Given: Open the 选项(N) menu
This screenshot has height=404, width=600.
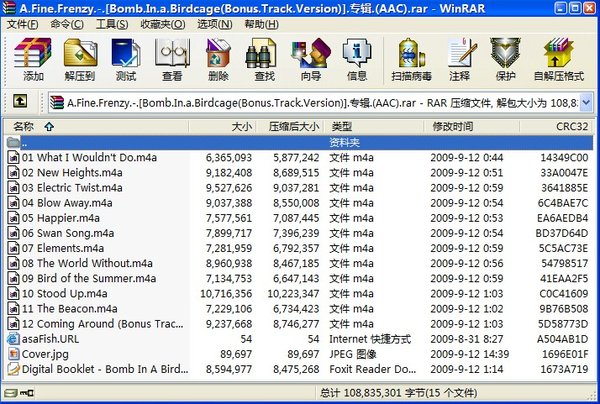Looking at the screenshot, I should point(215,24).
